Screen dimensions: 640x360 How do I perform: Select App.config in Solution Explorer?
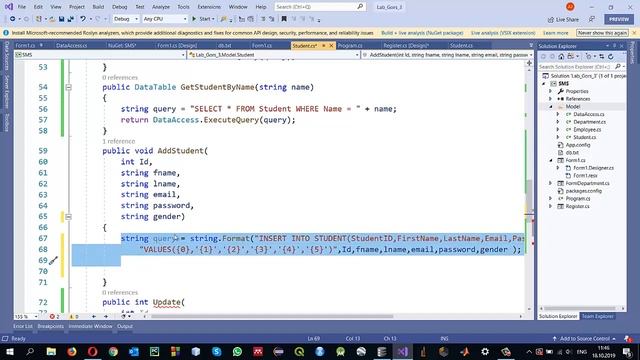coord(578,145)
